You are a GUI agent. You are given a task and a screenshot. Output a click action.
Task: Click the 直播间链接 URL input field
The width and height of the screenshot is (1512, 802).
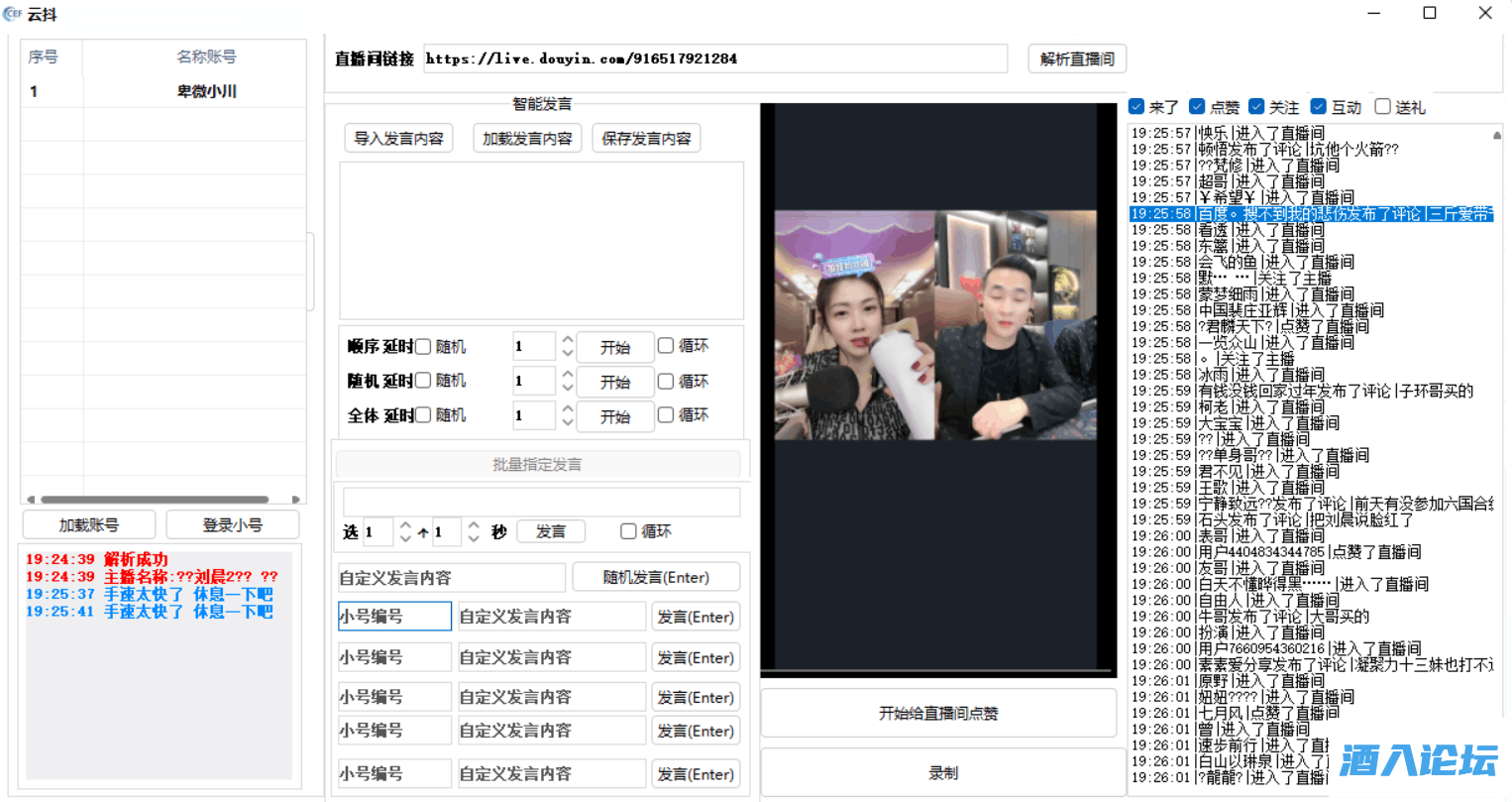click(714, 59)
